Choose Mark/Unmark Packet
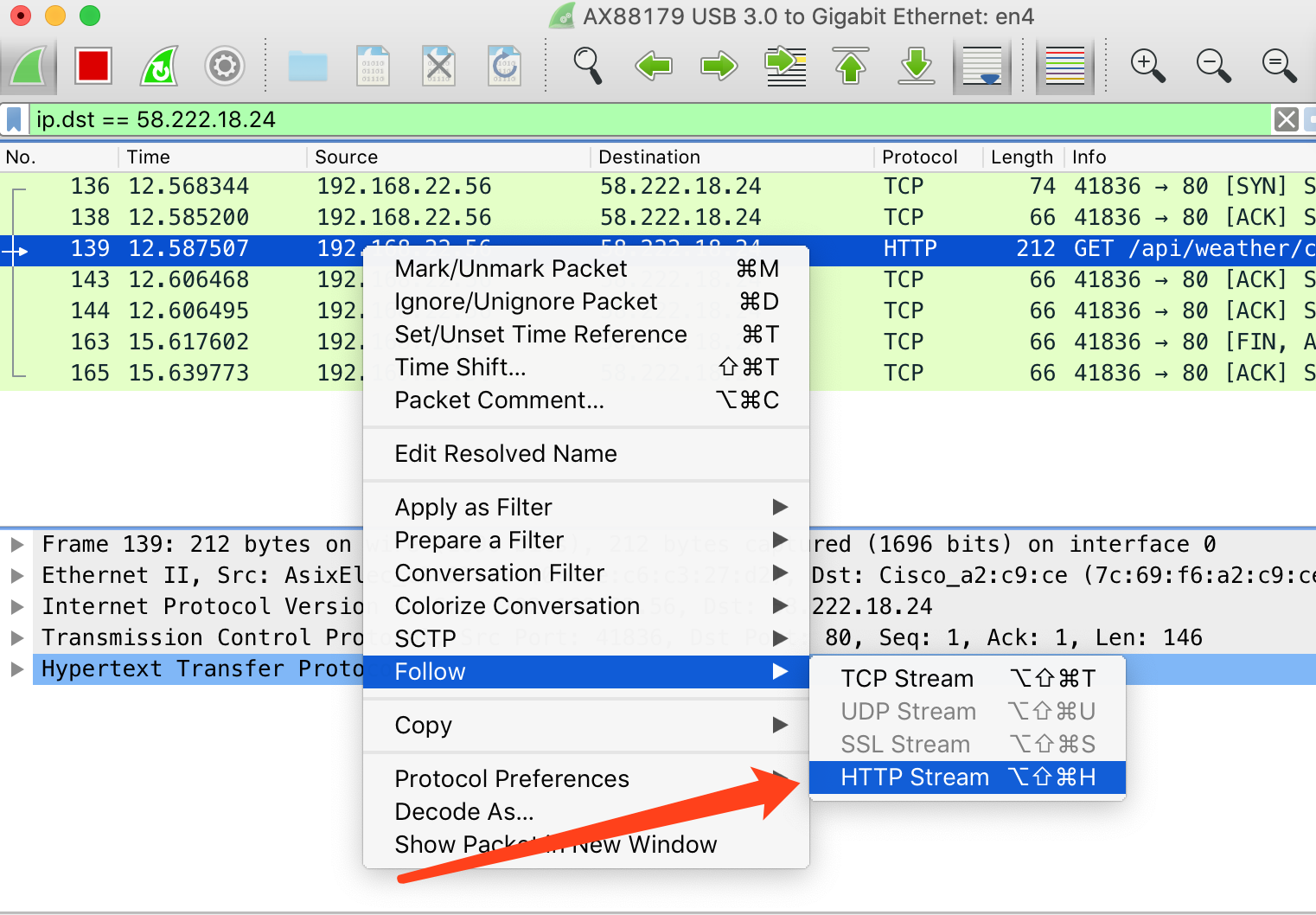Viewport: 1316px width, 915px height. click(586, 268)
